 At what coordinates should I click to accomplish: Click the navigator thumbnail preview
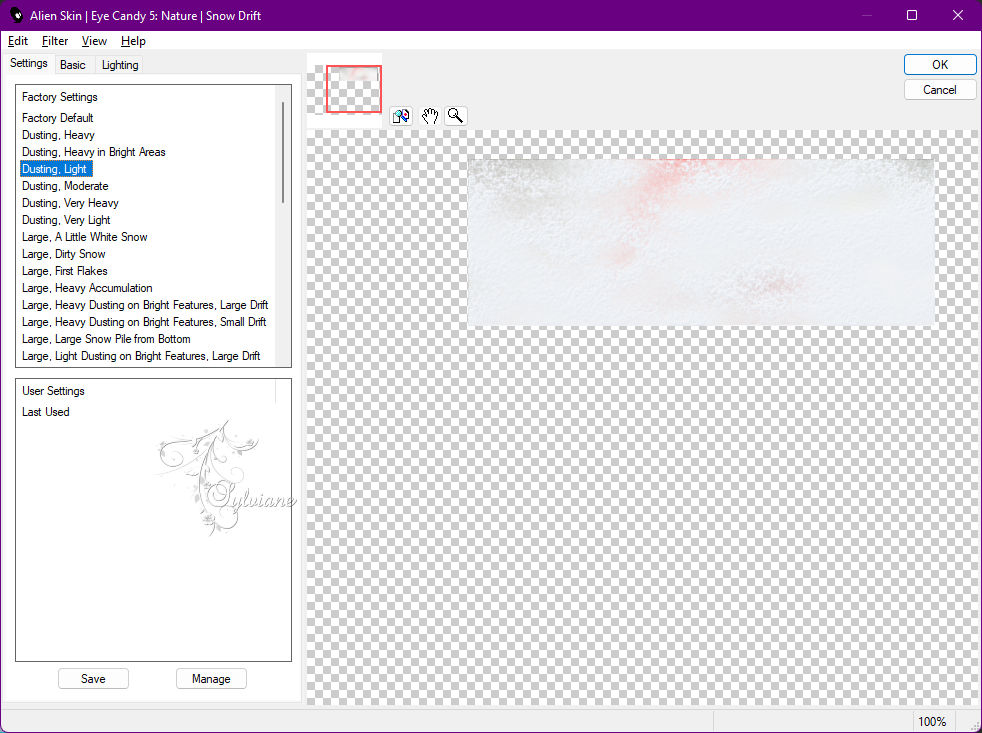[344, 89]
